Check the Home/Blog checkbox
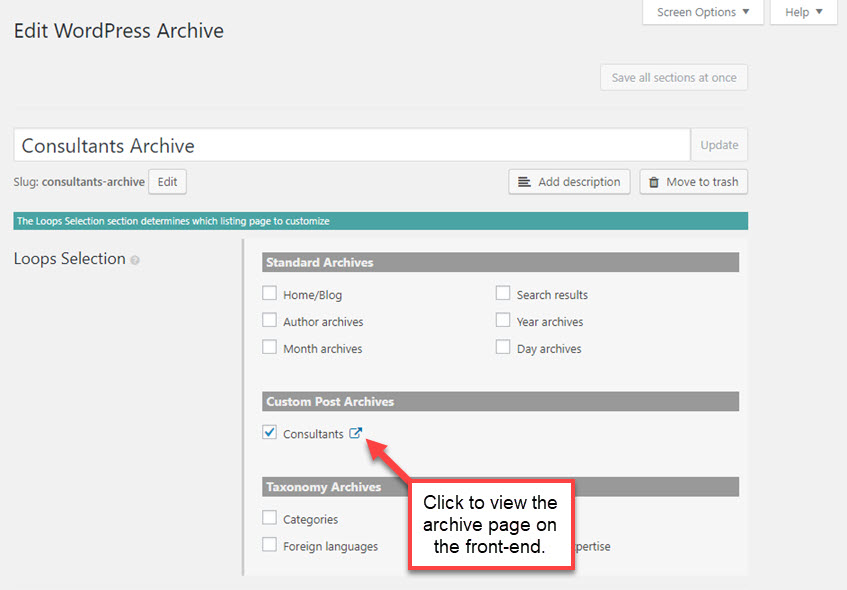The height and width of the screenshot is (590, 847). tap(270, 293)
